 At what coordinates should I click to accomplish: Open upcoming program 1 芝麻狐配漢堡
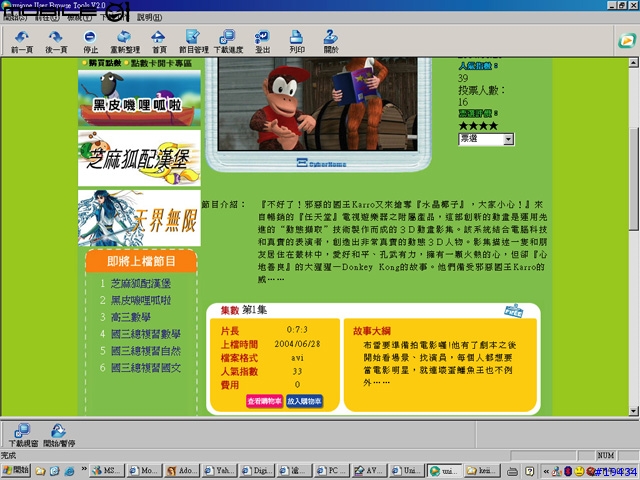click(141, 283)
